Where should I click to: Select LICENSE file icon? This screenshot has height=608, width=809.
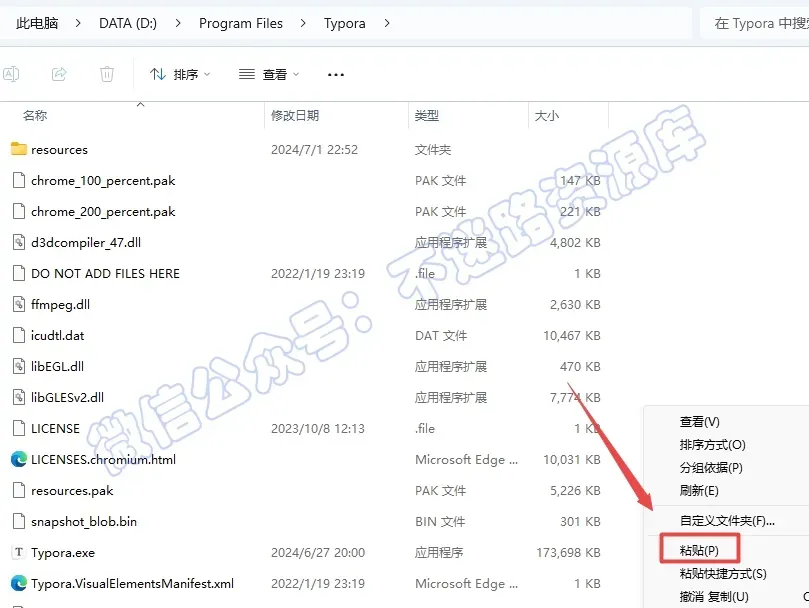[x=19, y=428]
